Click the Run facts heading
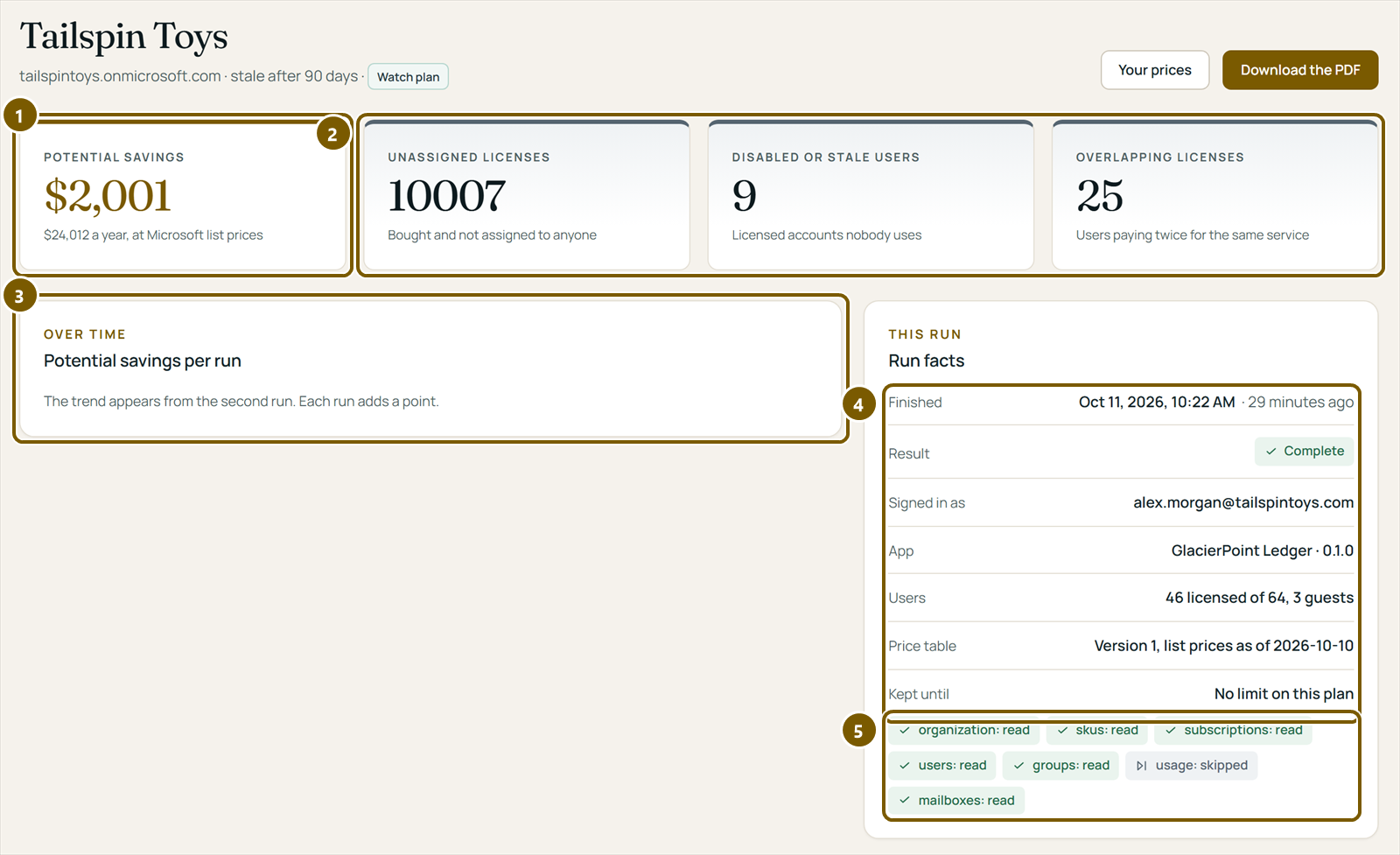The image size is (1400, 855). coord(927,361)
